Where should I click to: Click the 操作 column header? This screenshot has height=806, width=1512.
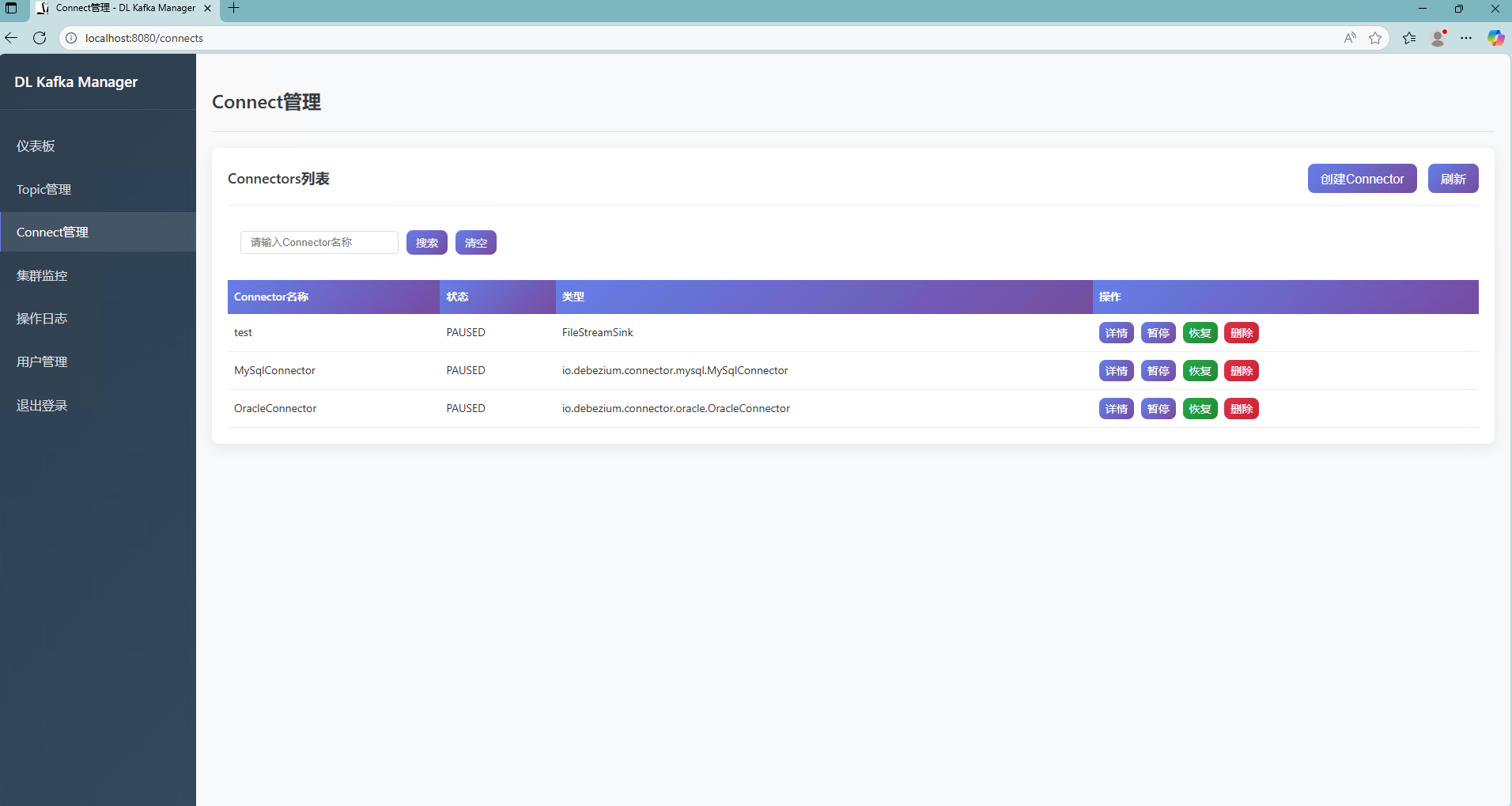1286,297
